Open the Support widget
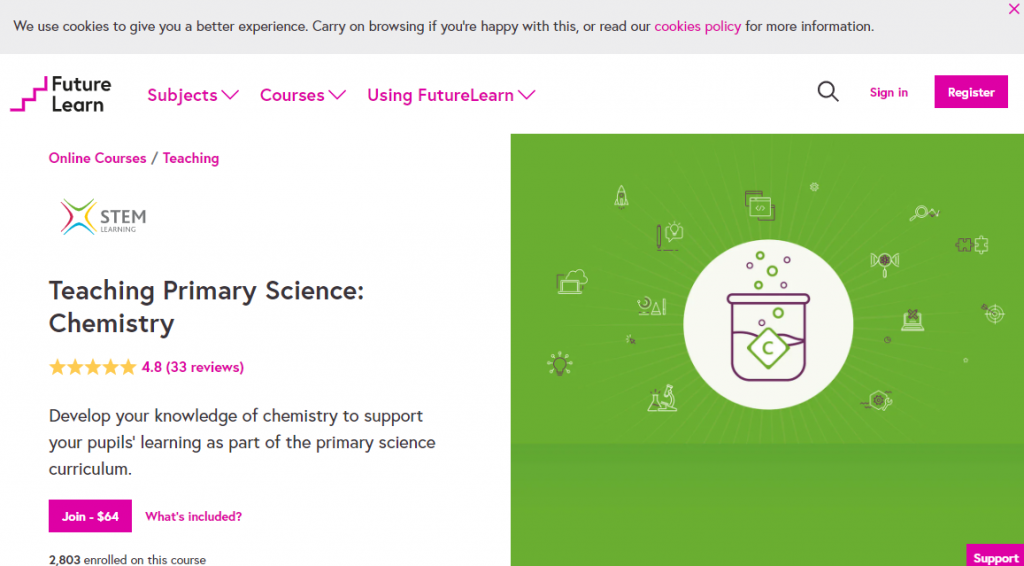 [x=995, y=557]
